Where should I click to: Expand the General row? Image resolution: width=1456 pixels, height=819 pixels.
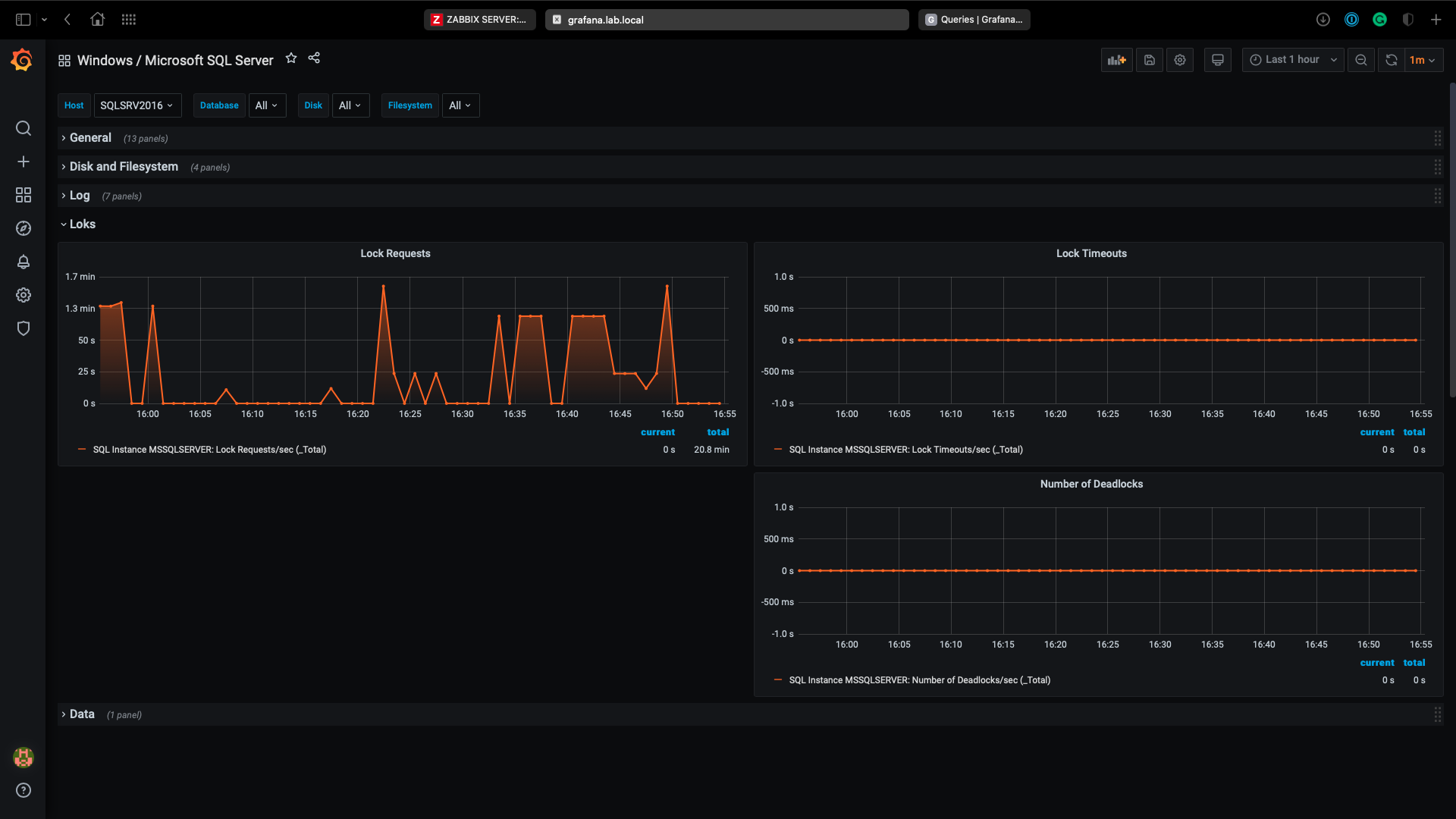click(x=90, y=138)
